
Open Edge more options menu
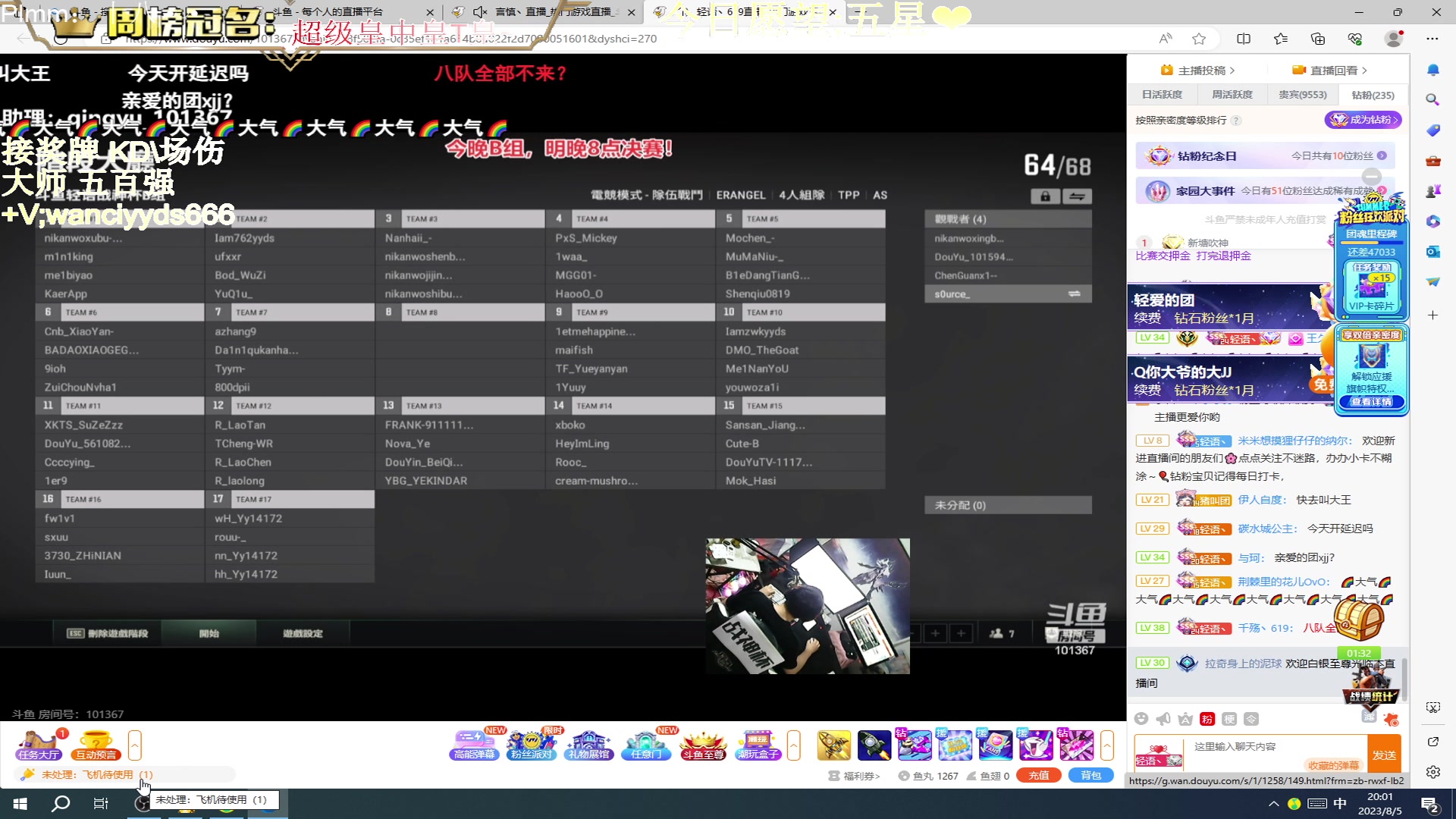1432,39
